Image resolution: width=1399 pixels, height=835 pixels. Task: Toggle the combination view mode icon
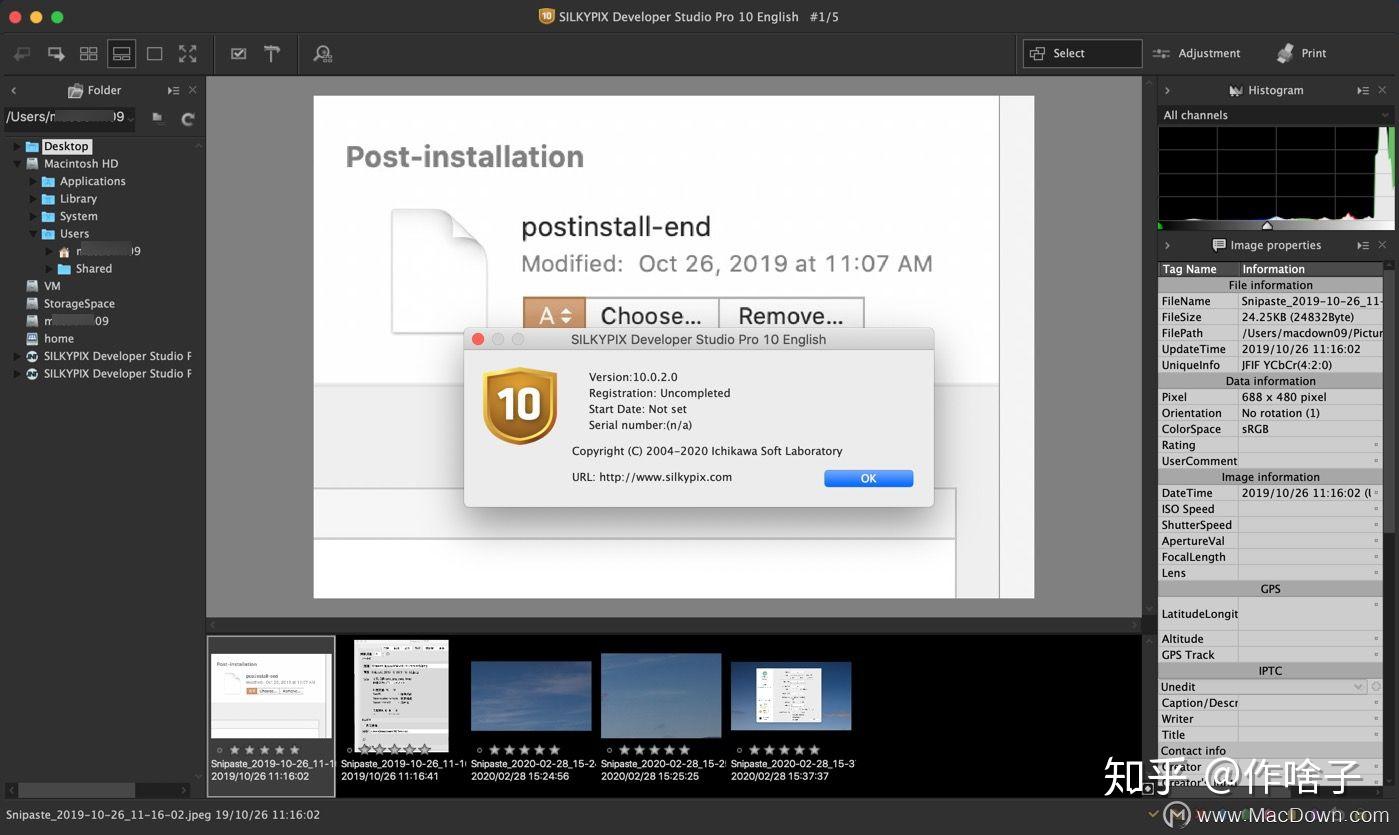(121, 53)
